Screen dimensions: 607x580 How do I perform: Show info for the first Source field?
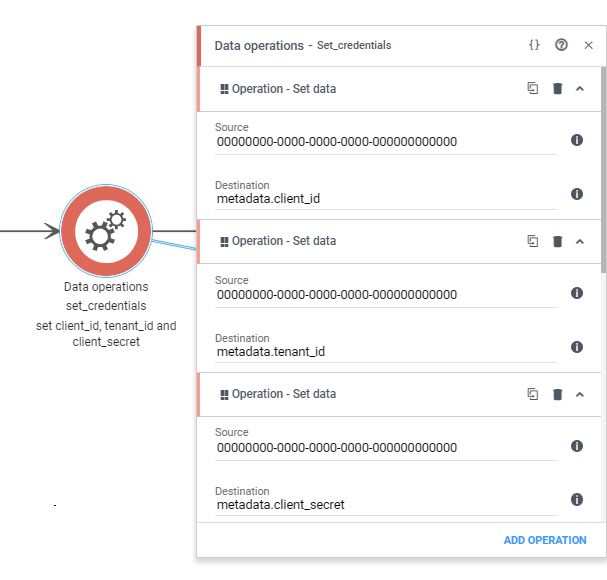[x=577, y=140]
